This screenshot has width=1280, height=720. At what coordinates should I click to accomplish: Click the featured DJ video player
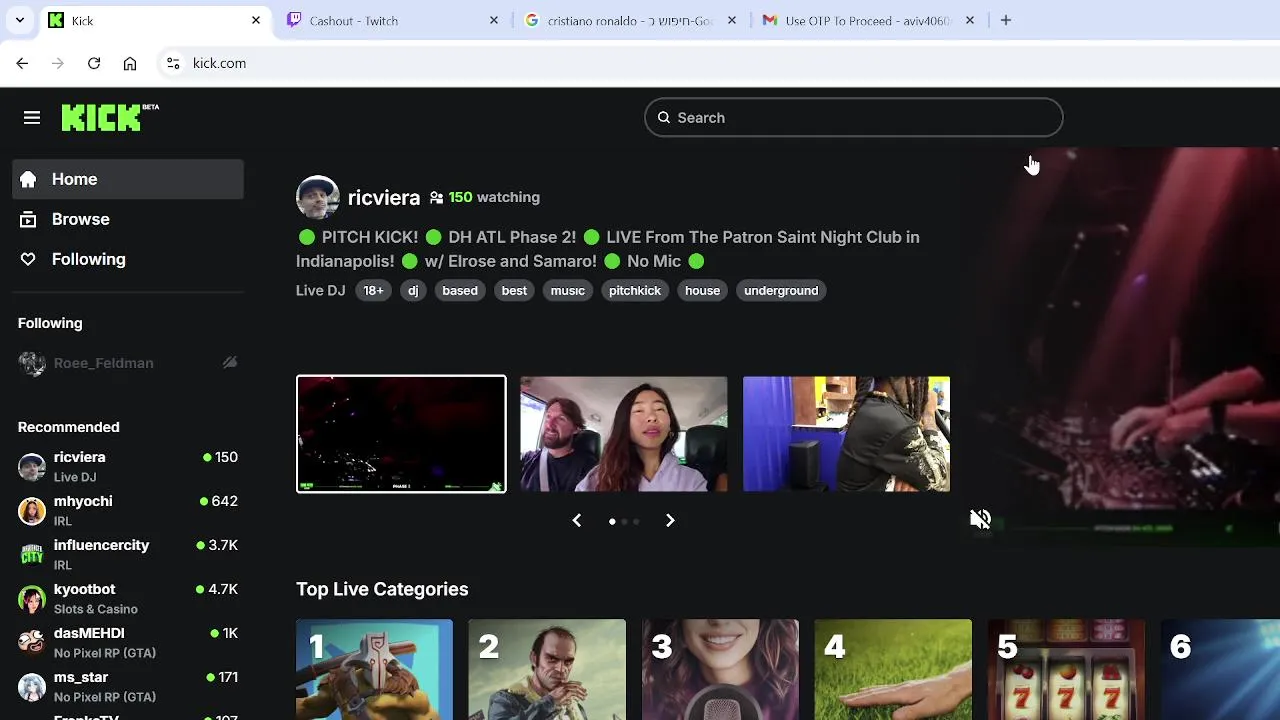pos(1120,347)
